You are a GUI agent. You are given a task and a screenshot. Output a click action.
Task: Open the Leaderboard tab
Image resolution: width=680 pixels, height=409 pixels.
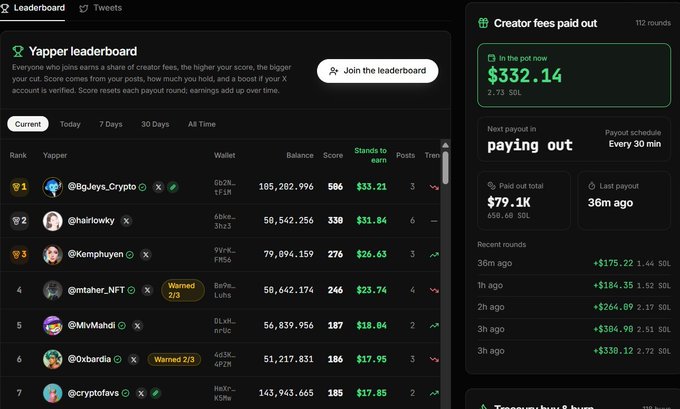[33, 8]
